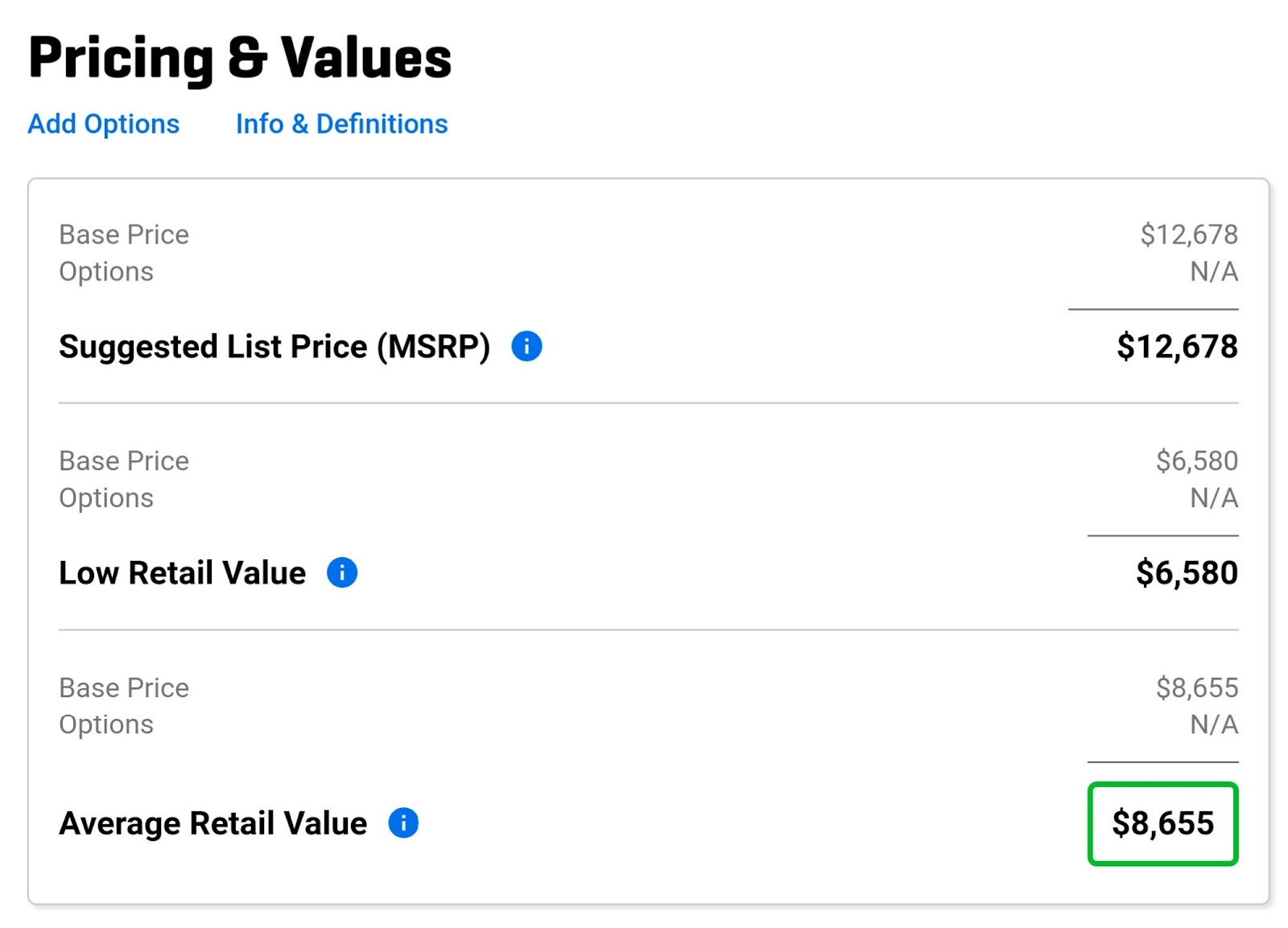Screen dimensions: 1288x928
Task: Click the bold $12,678 MSRP total
Action: (1177, 347)
